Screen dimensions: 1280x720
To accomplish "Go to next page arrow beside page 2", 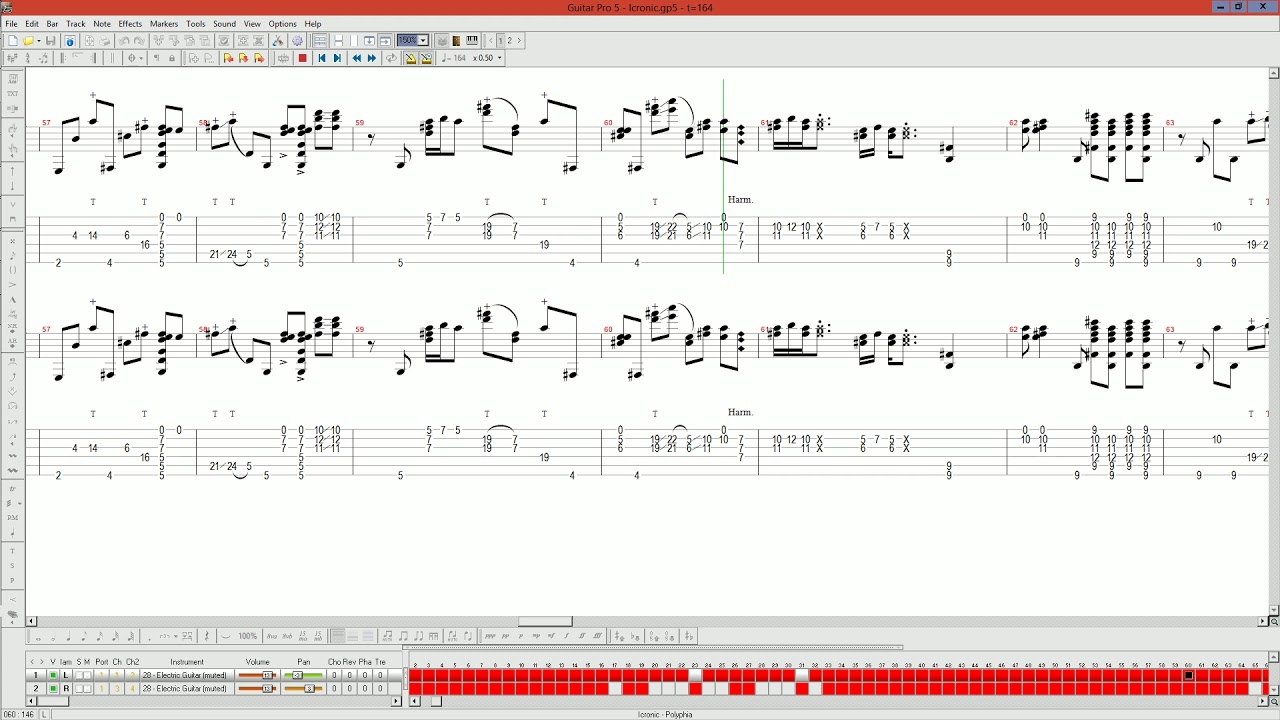I will (518, 41).
